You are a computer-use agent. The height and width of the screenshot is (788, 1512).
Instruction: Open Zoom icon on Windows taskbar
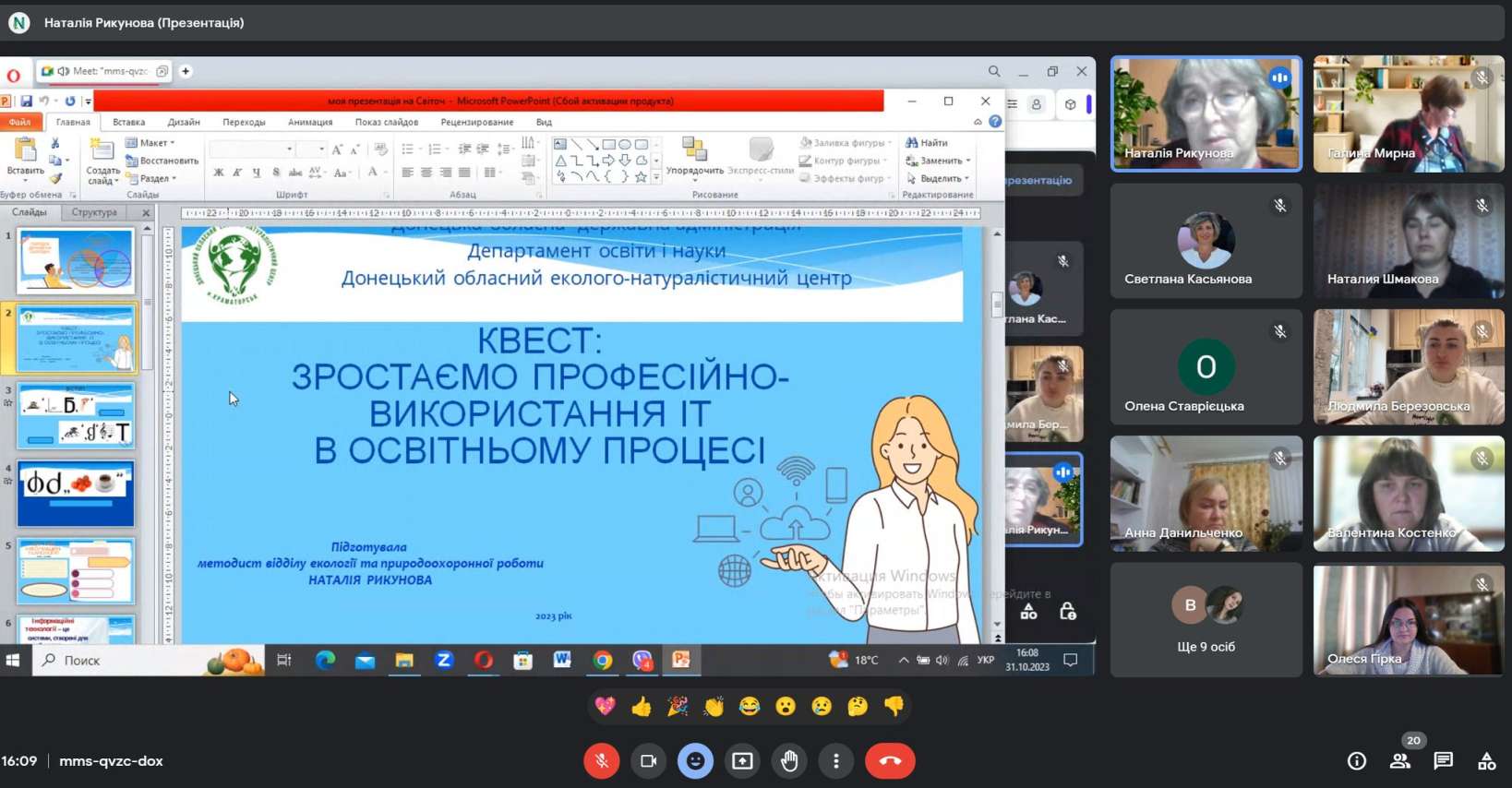[444, 661]
